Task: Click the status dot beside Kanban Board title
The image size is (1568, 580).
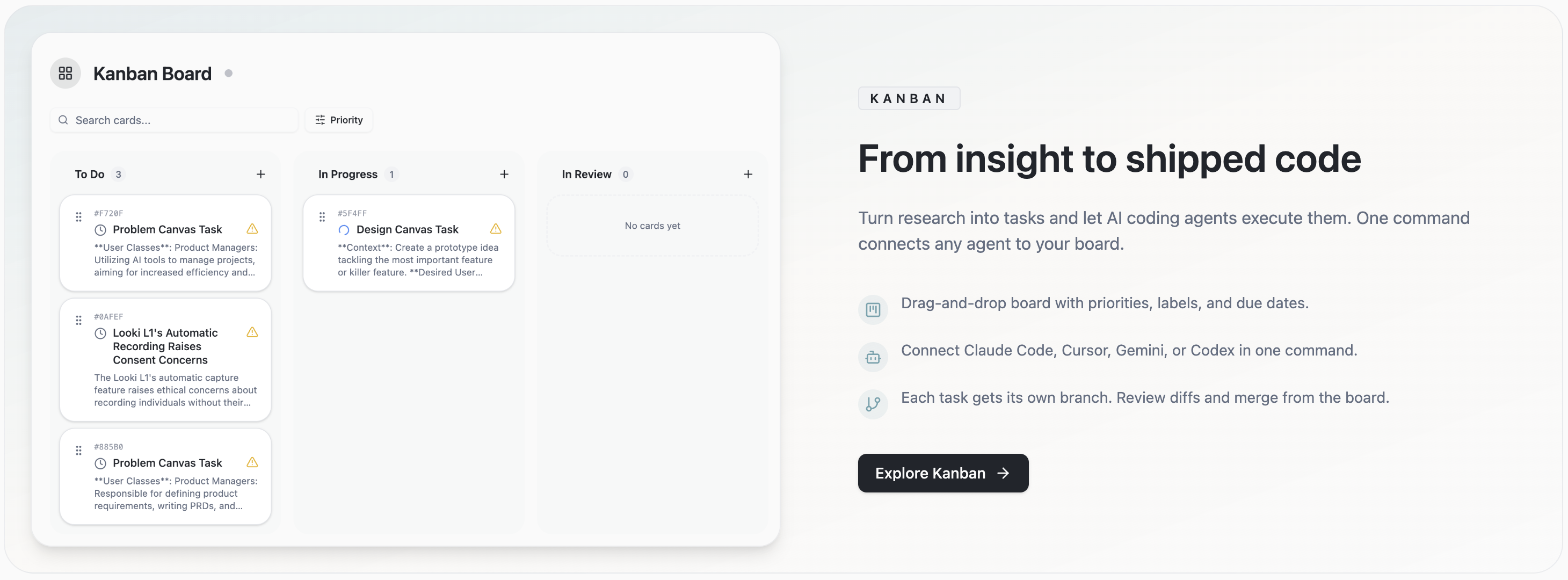Action: (228, 73)
